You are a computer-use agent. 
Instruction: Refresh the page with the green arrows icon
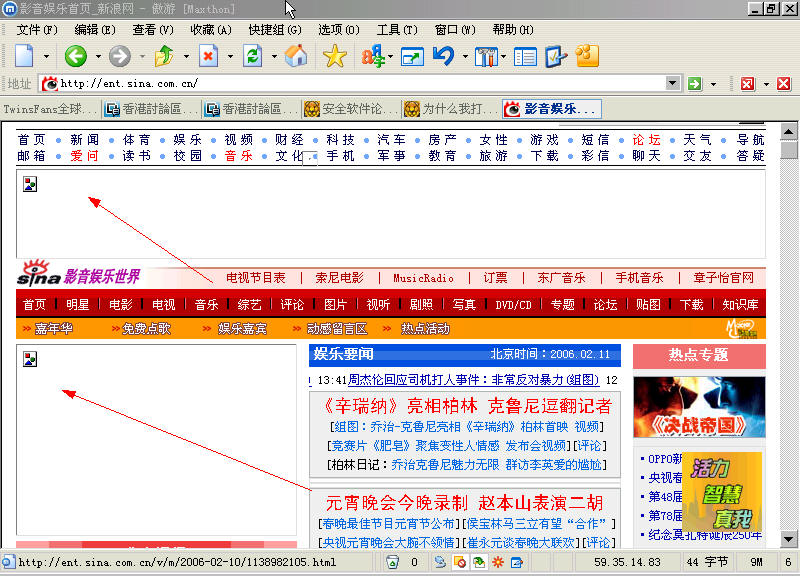[x=253, y=56]
